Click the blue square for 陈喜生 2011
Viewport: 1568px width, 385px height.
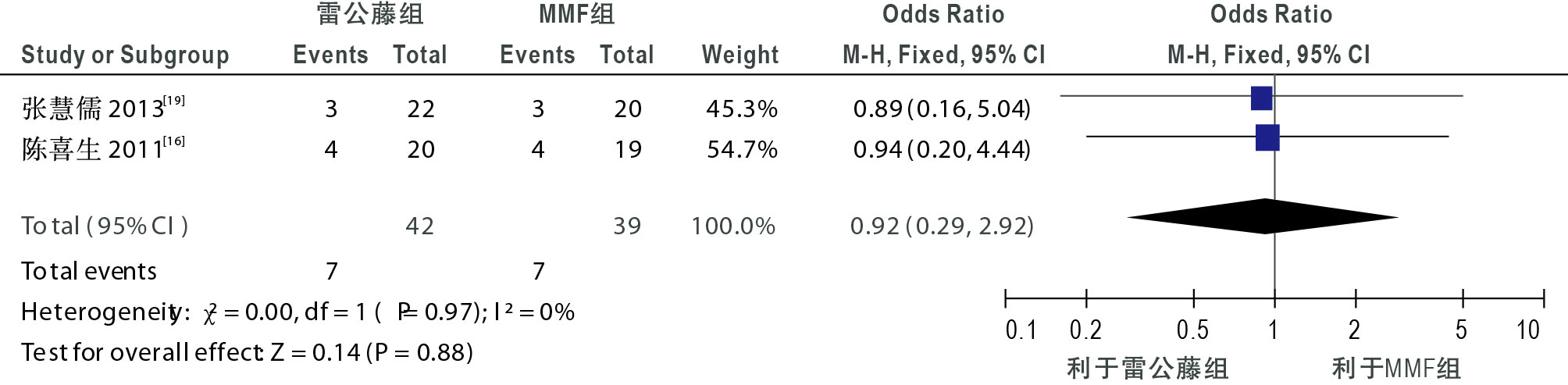click(1267, 137)
